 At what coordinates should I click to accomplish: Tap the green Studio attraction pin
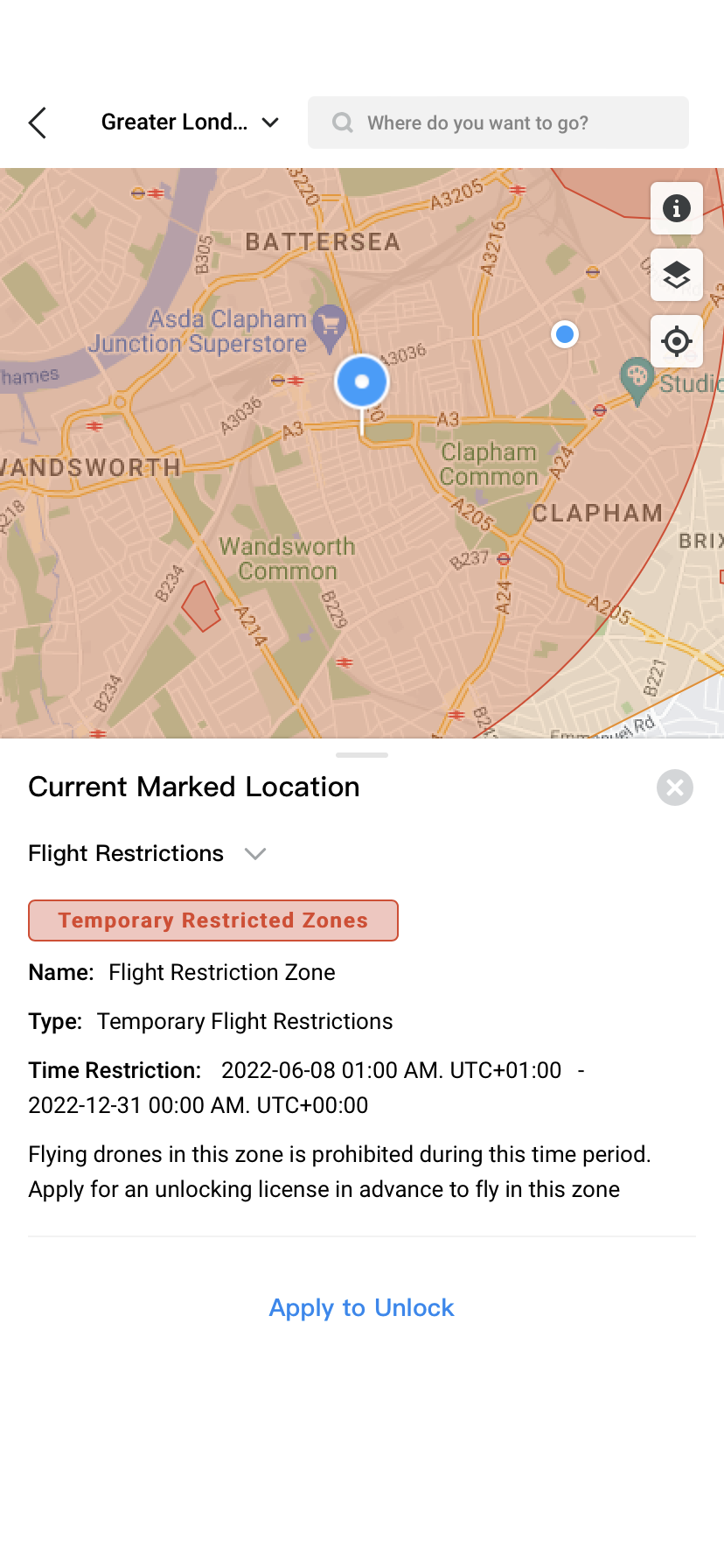[637, 378]
